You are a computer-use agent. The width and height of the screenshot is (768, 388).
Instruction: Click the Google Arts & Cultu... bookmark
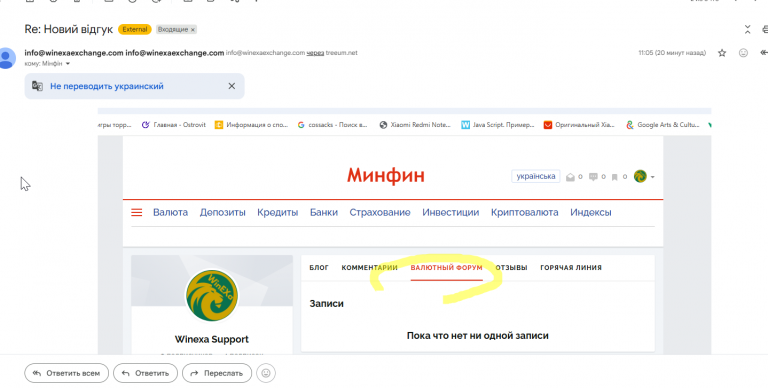tap(663, 125)
